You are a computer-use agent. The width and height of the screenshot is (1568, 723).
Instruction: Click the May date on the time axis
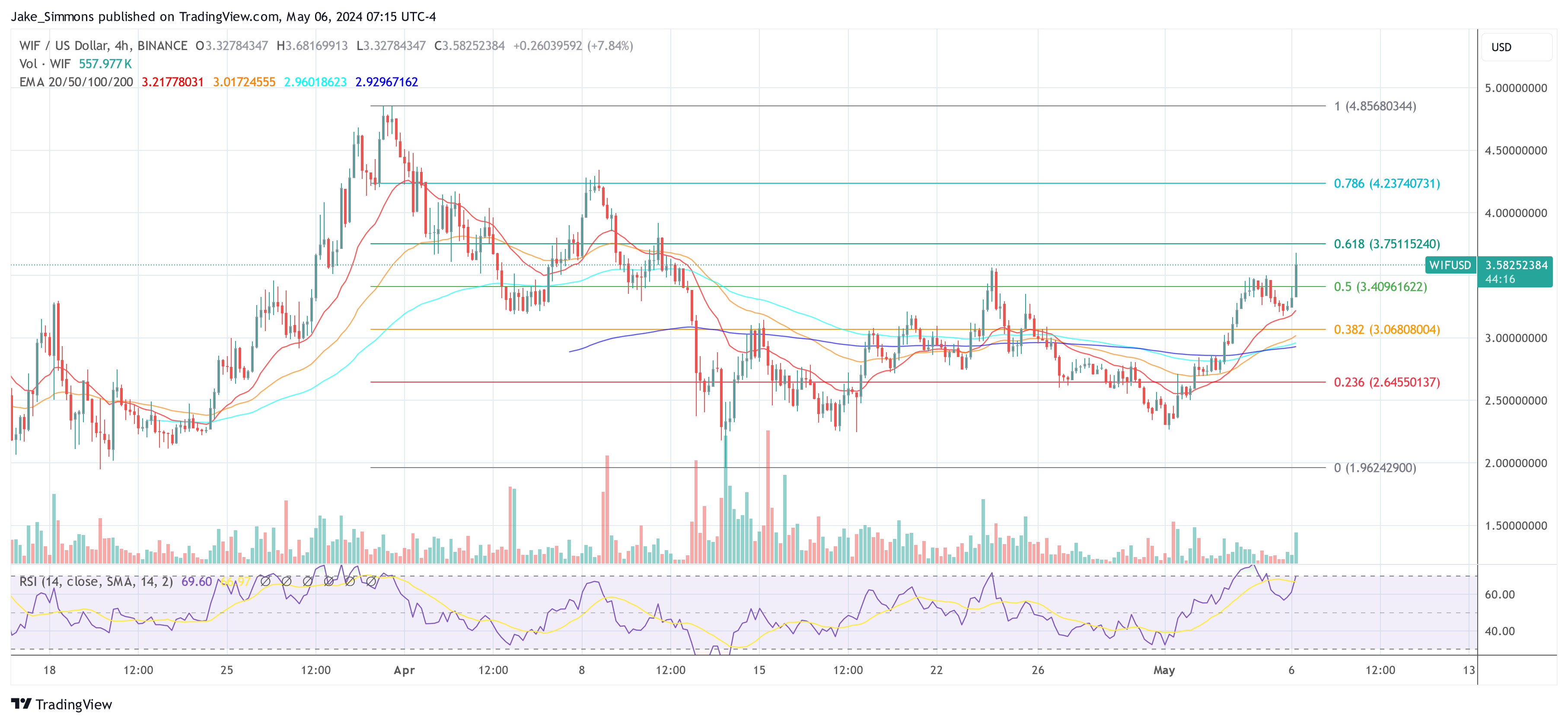tap(1164, 670)
